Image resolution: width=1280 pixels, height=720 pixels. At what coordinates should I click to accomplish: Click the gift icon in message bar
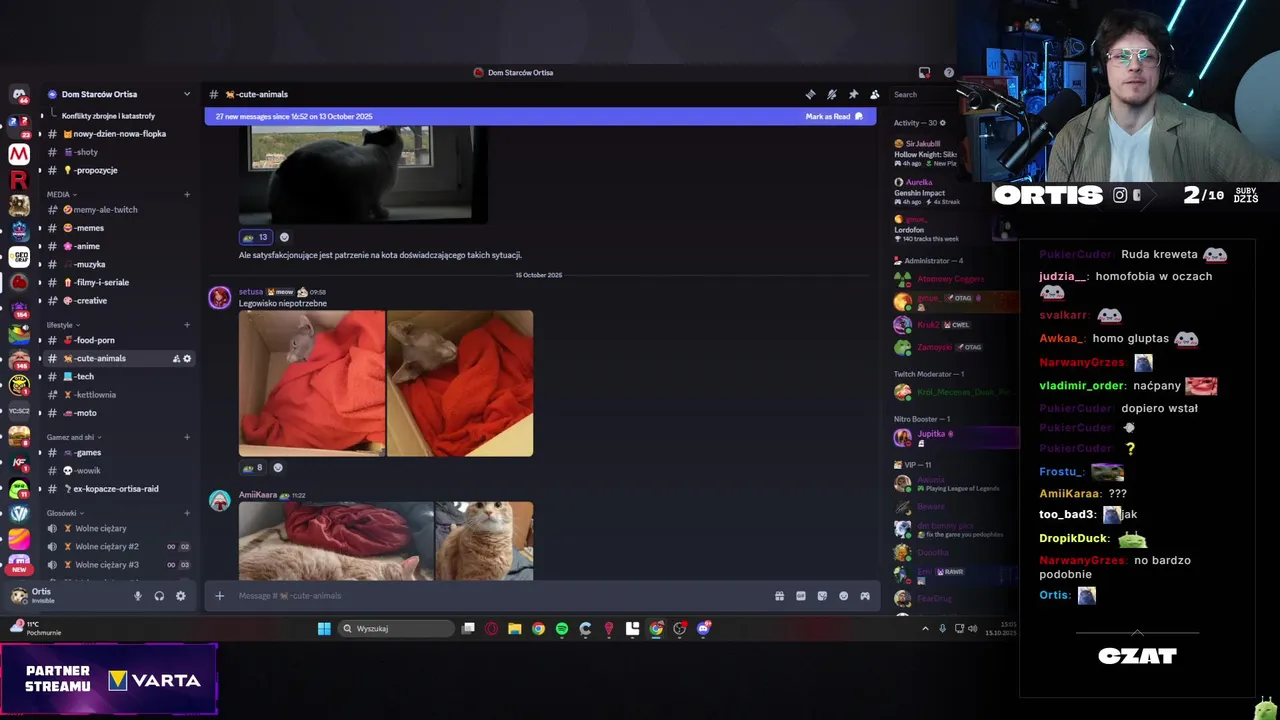point(779,596)
